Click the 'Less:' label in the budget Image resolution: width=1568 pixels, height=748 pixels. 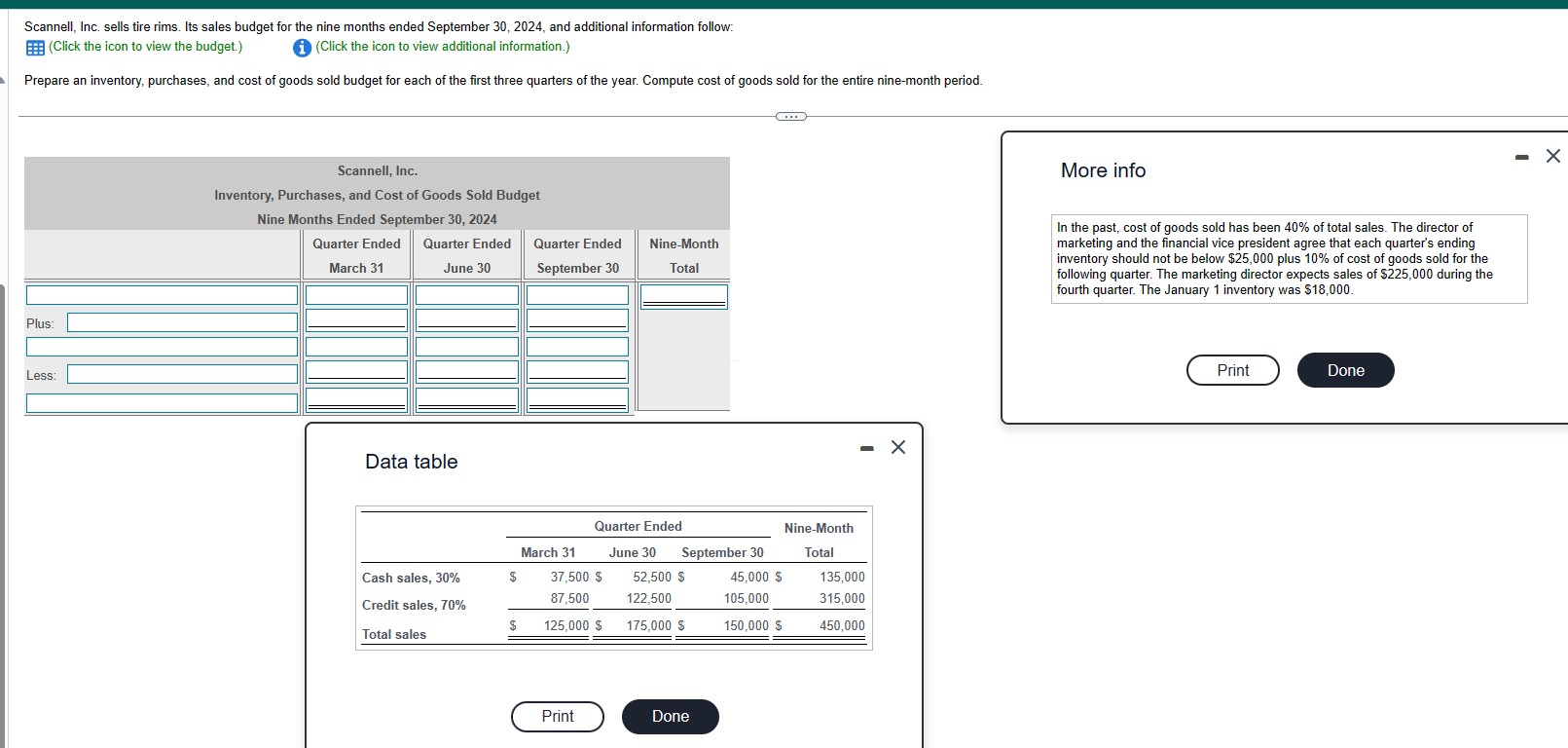click(x=41, y=375)
